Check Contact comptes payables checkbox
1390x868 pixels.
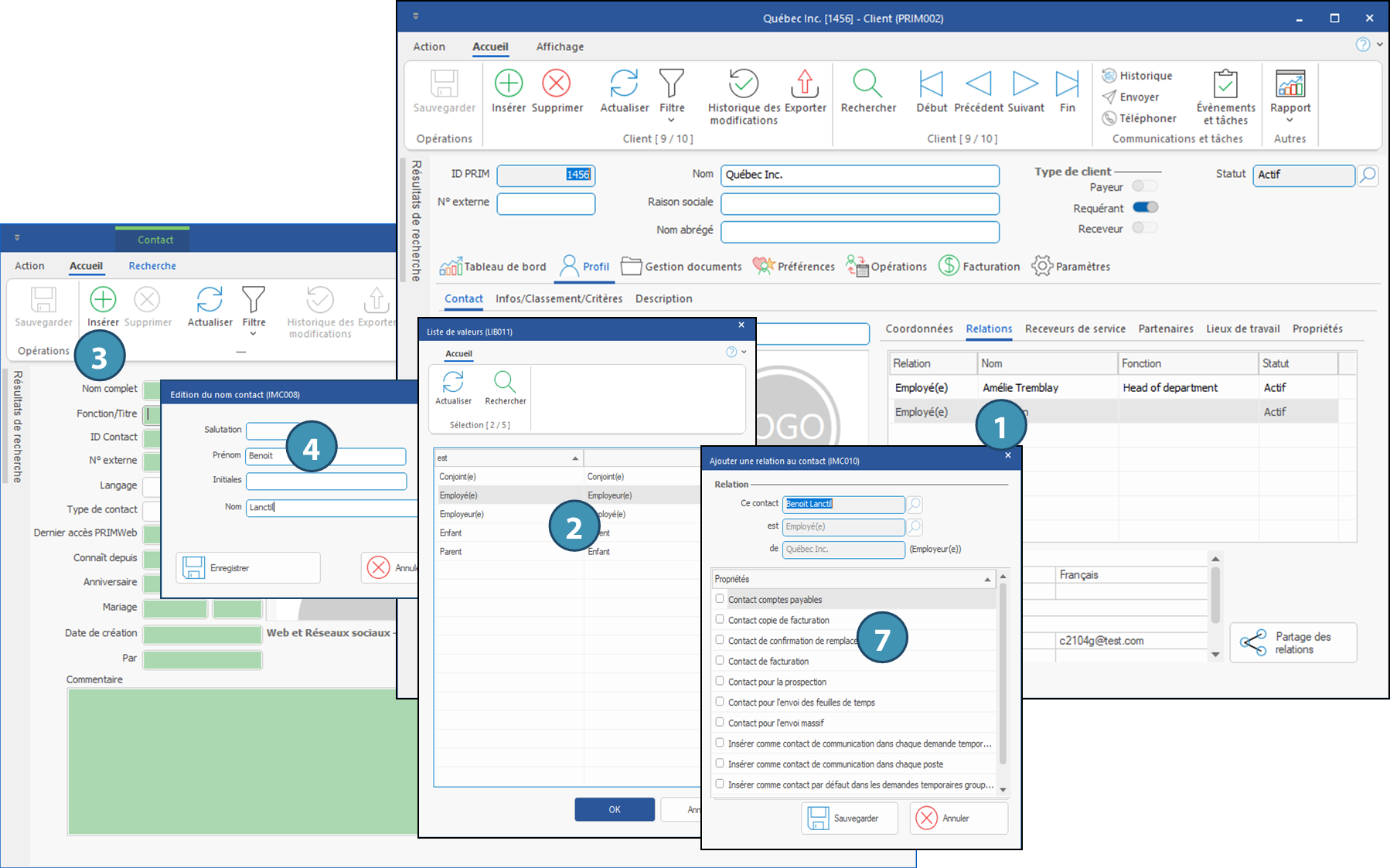pyautogui.click(x=720, y=599)
